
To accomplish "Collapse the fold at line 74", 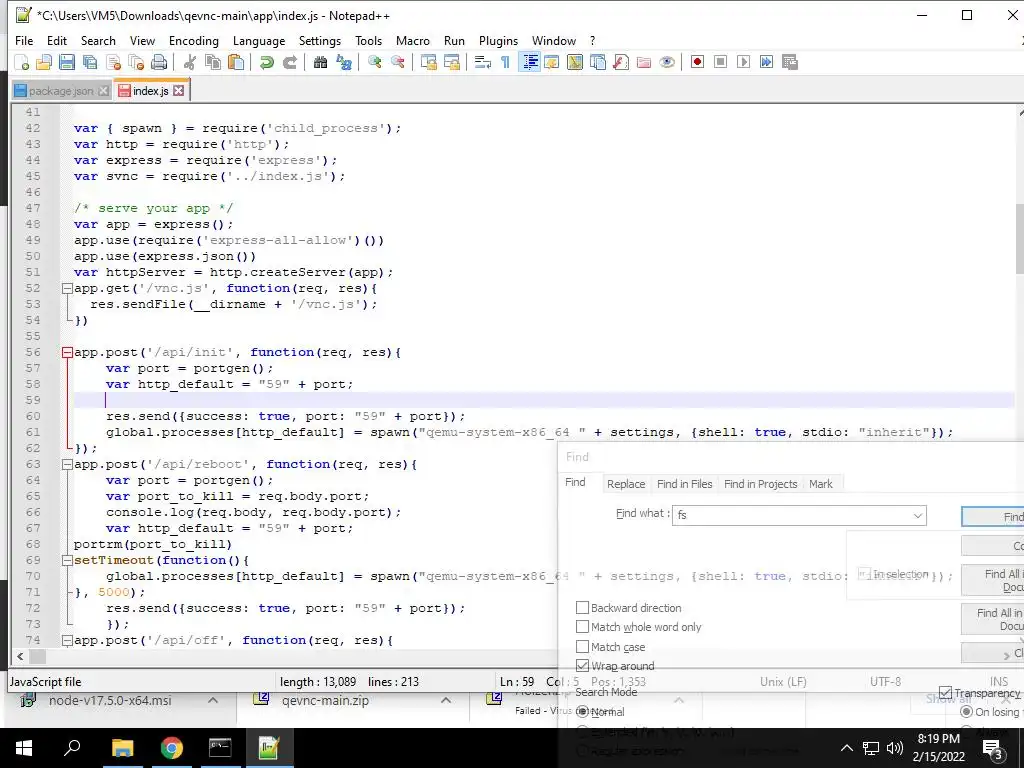I will (x=67, y=641).
